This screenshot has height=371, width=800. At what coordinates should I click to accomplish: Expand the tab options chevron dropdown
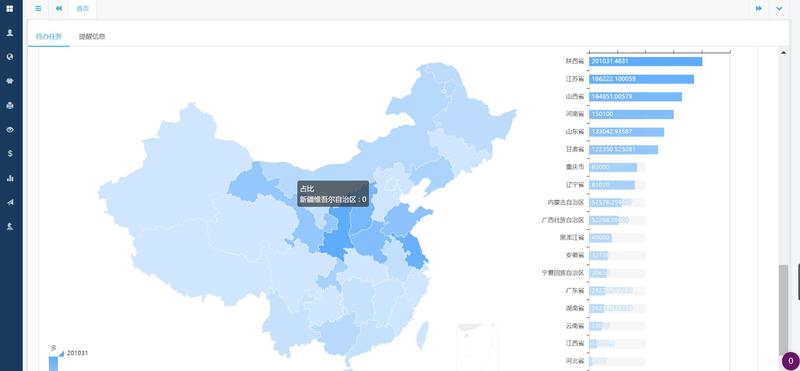point(779,9)
